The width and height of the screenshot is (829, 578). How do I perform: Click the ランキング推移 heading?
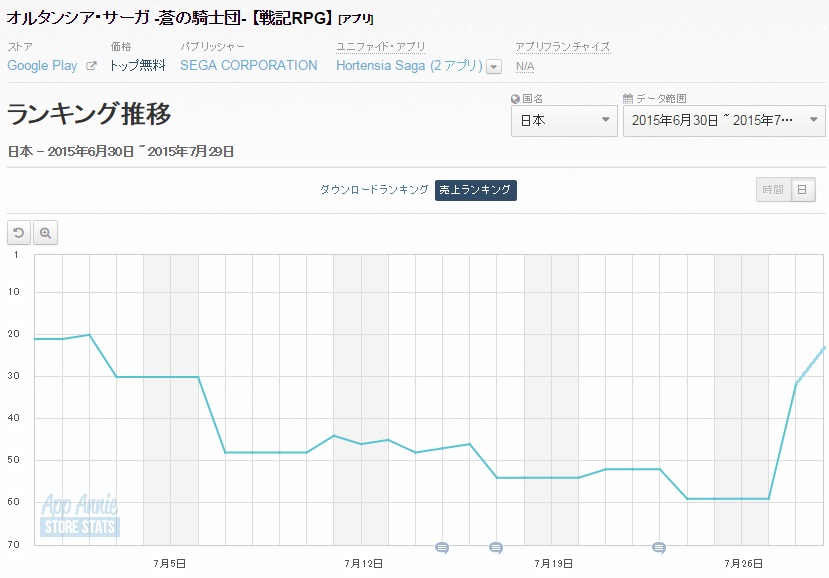tap(89, 114)
